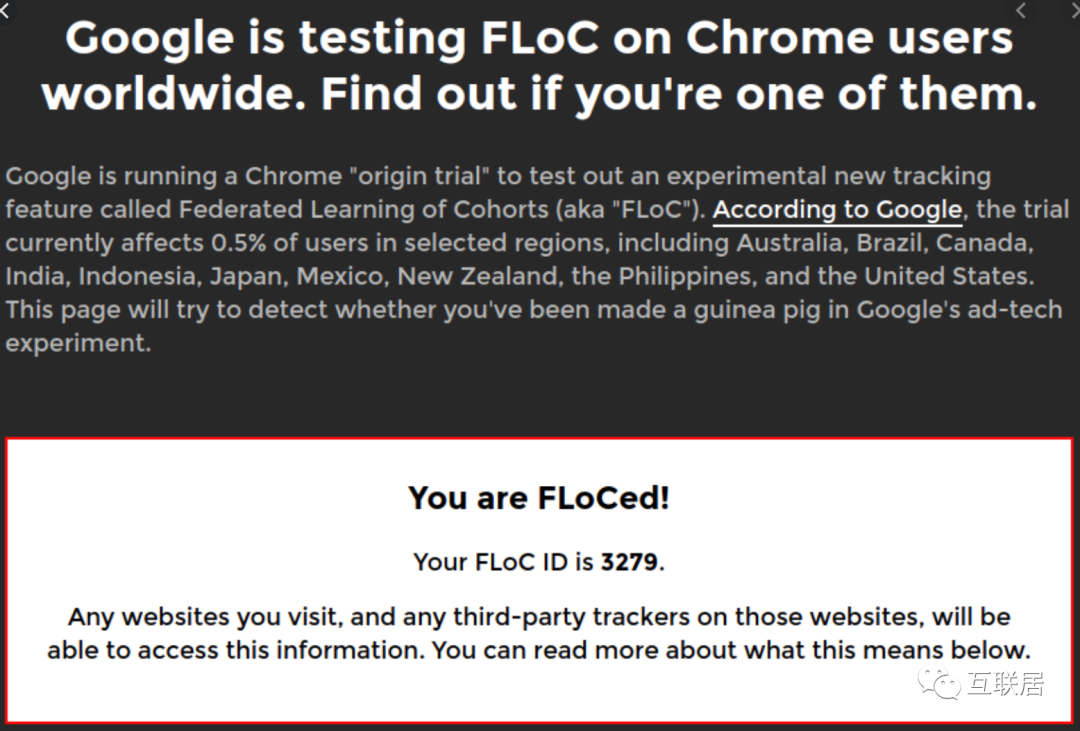Click the "You are FLoCed!" heading
This screenshot has height=731, width=1080.
coord(539,497)
